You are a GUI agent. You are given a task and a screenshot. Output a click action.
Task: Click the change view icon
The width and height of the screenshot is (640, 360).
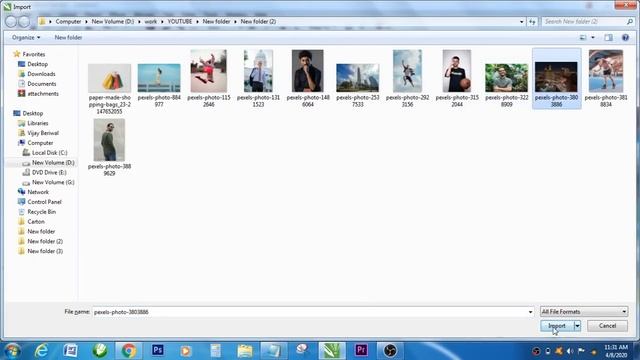(583, 38)
